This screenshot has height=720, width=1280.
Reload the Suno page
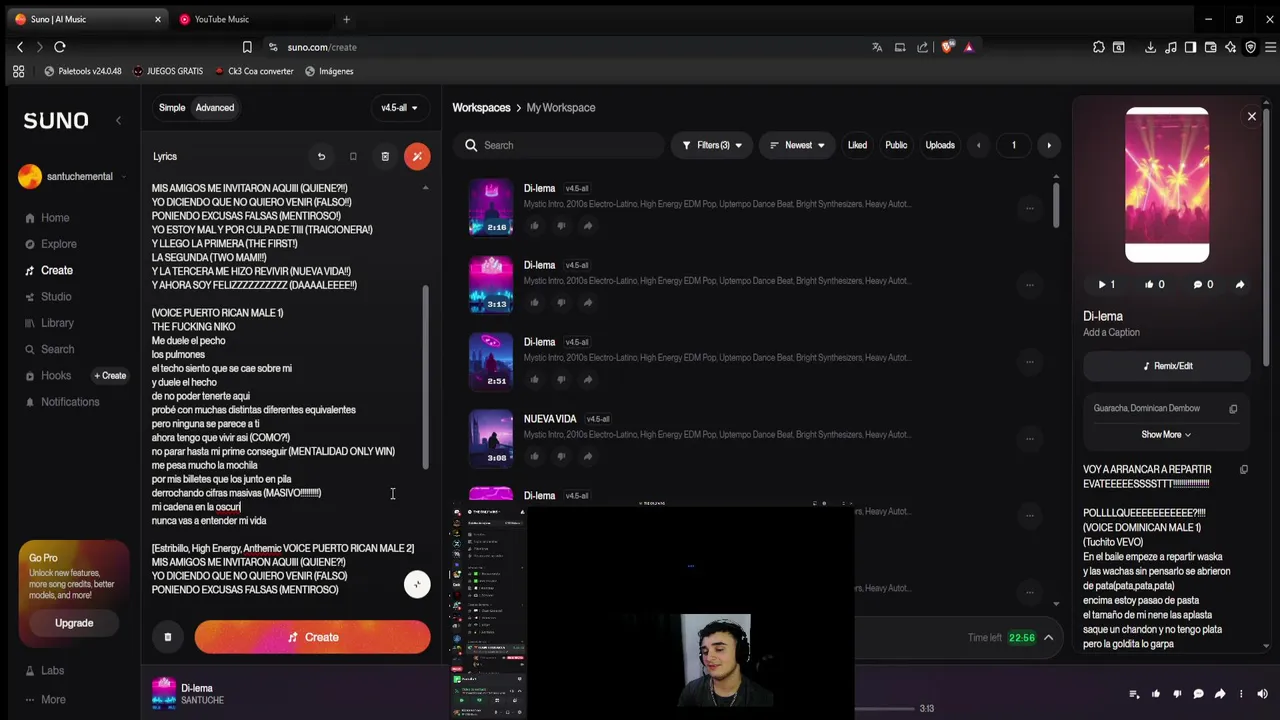[x=60, y=47]
